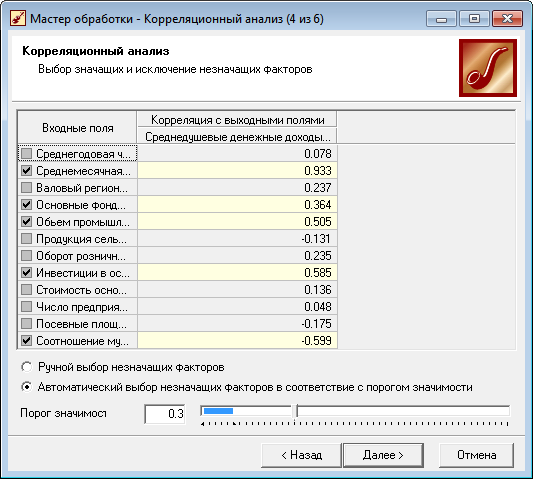Minimize the Мастер обработки window

441,19
